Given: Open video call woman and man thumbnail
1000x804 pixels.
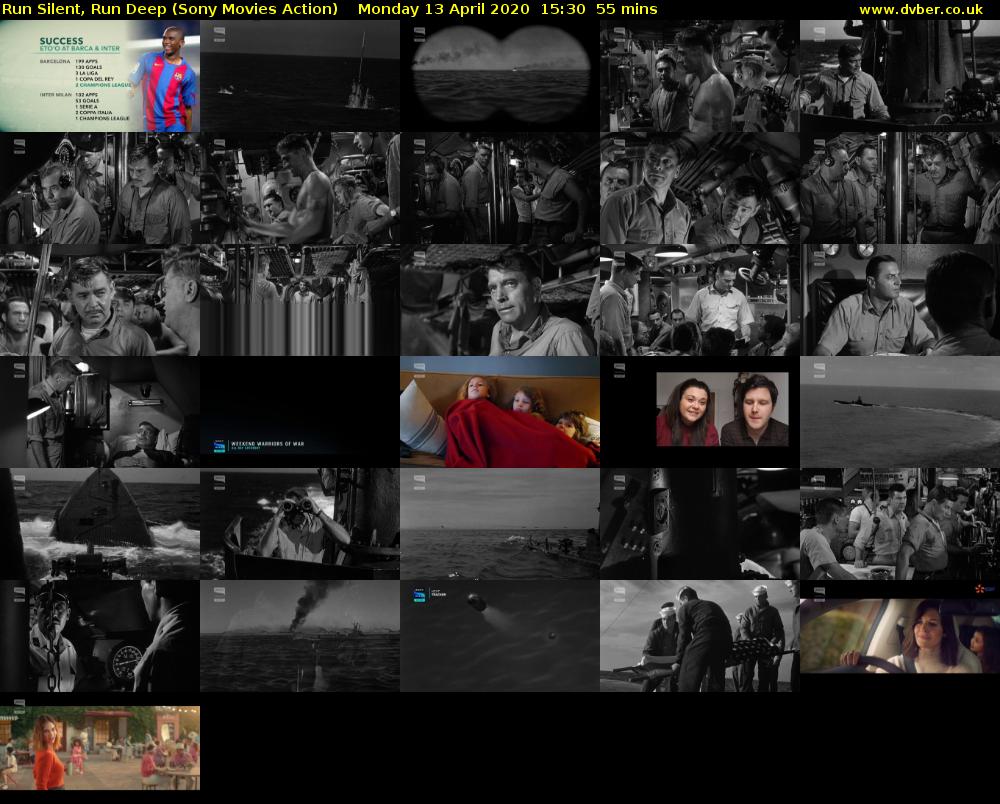Looking at the screenshot, I should click(700, 412).
